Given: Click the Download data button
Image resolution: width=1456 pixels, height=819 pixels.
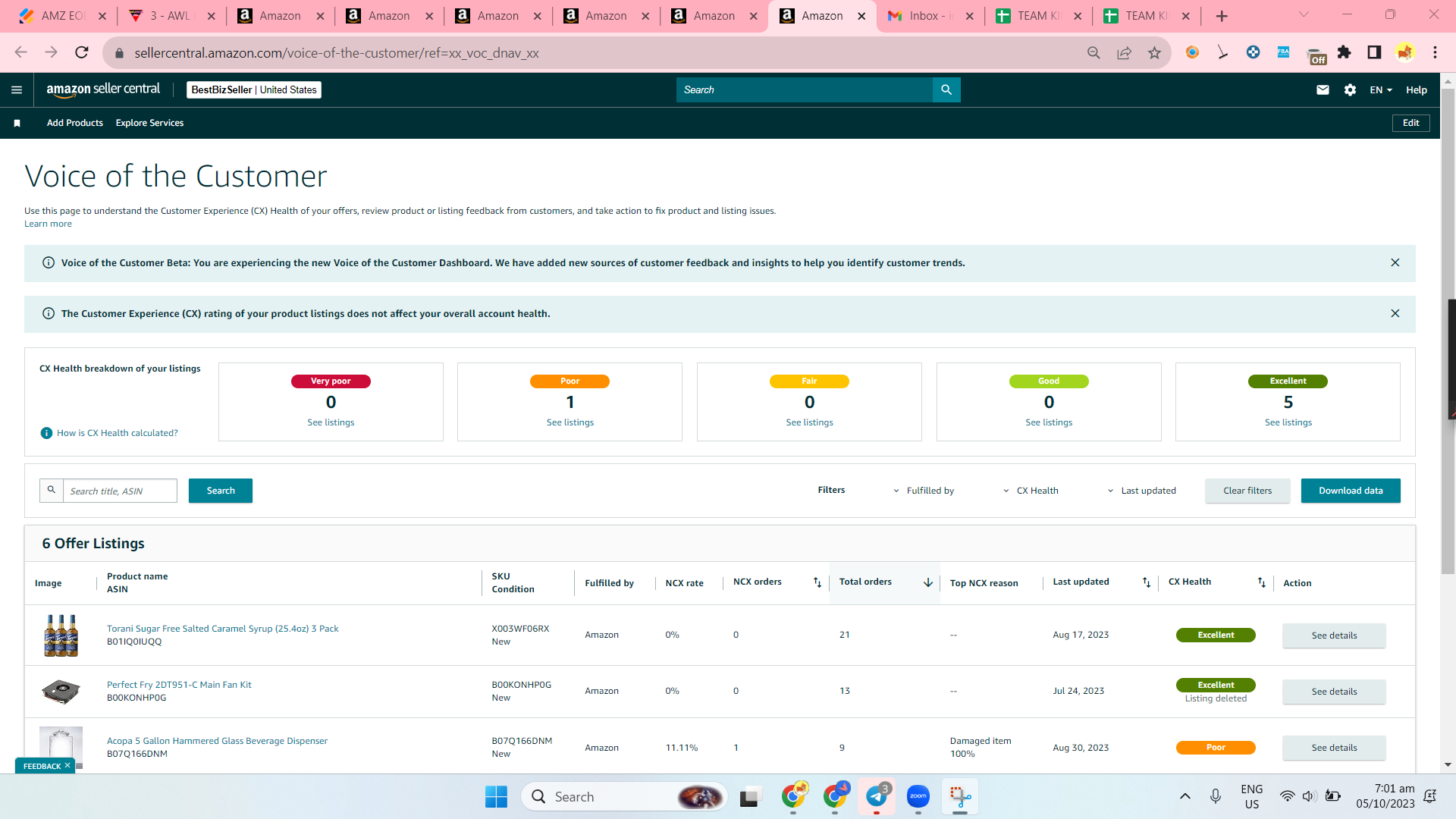Looking at the screenshot, I should pyautogui.click(x=1351, y=491).
